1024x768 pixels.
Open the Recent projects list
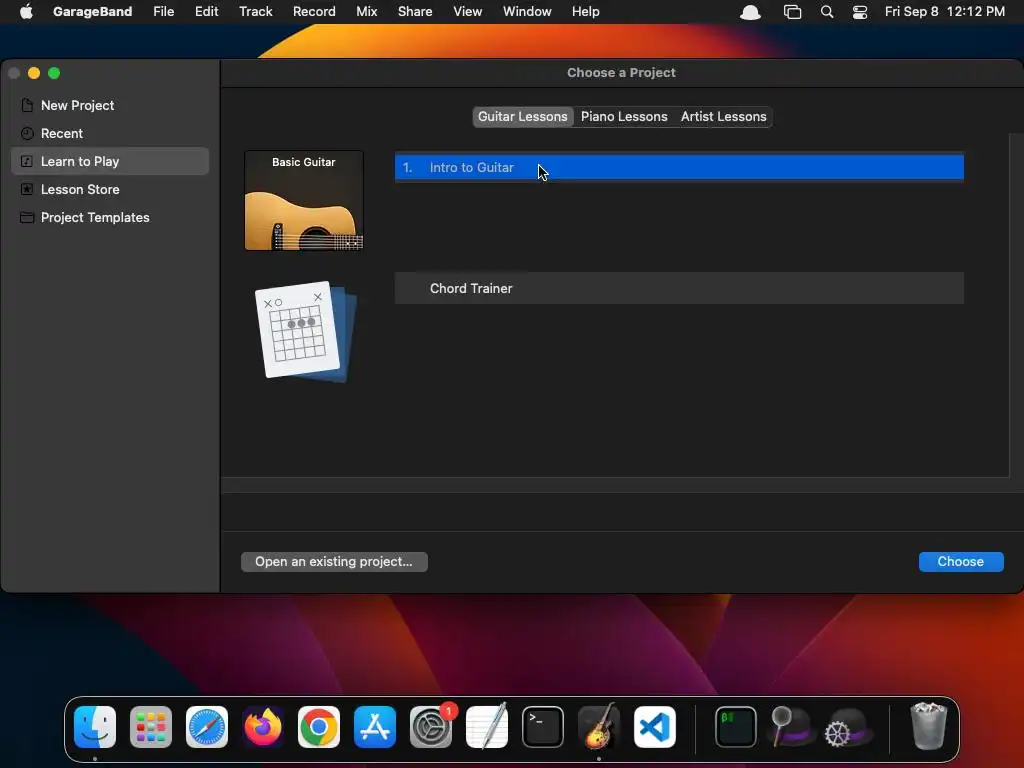(x=110, y=133)
